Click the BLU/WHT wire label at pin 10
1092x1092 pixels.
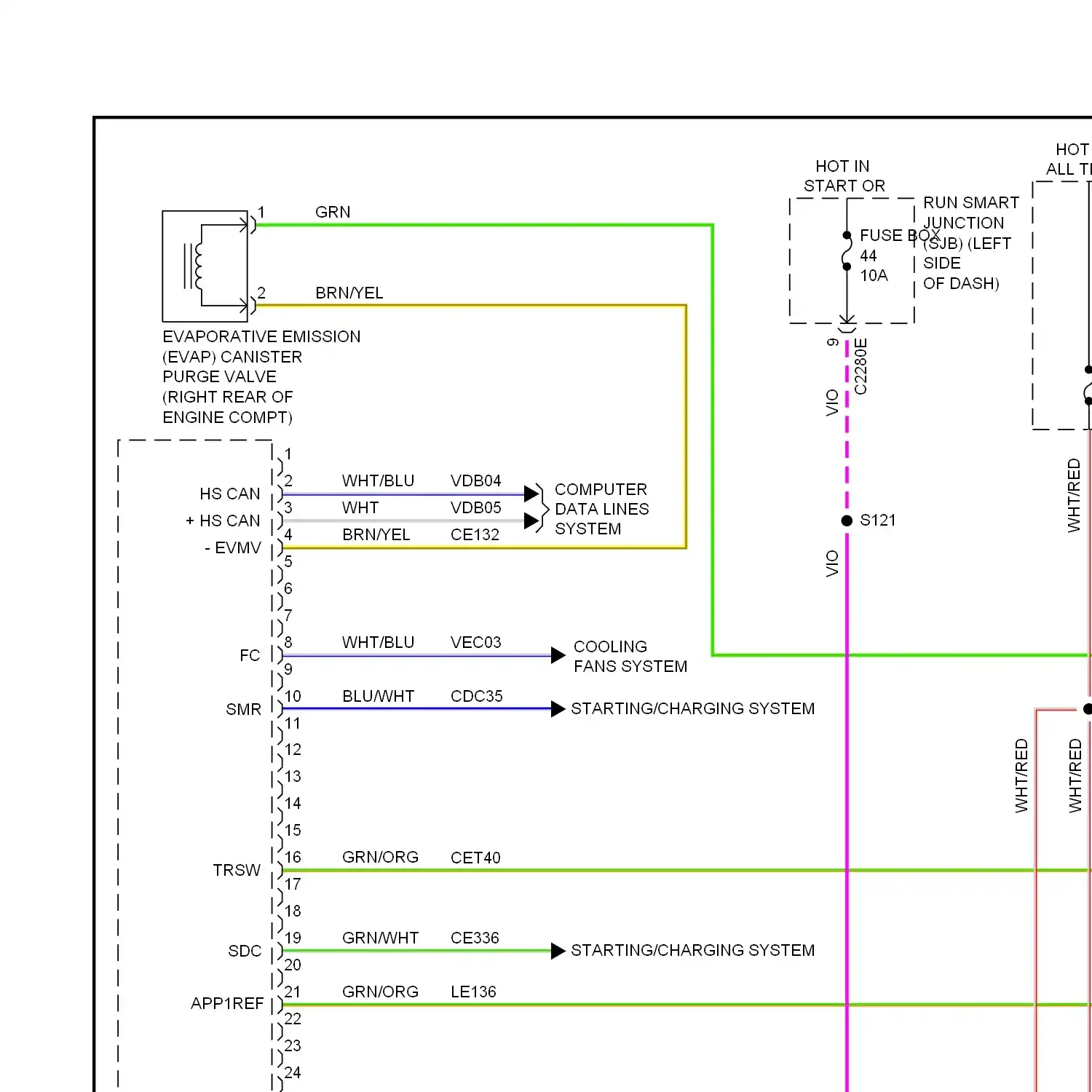click(x=379, y=697)
